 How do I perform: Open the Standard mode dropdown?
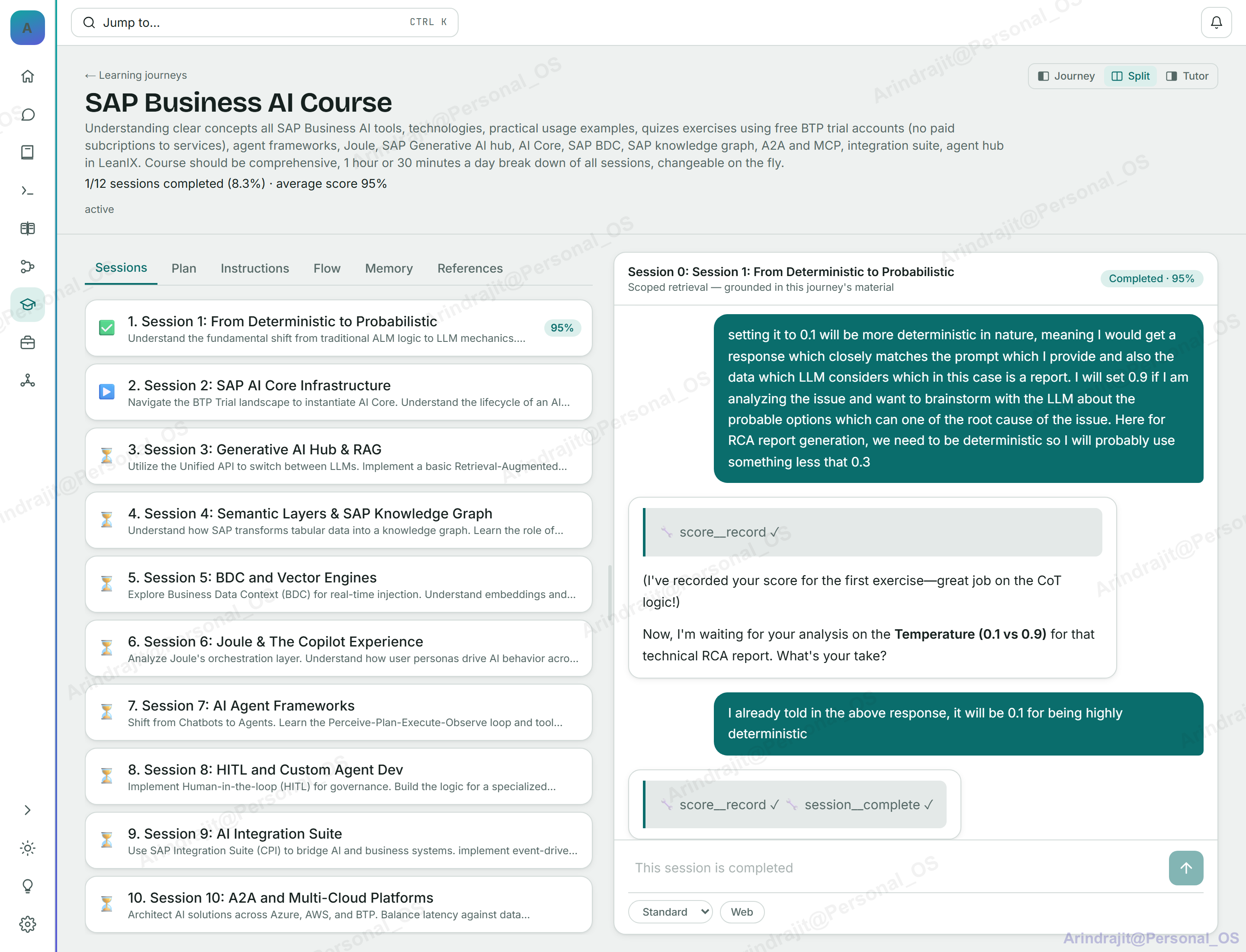click(670, 912)
